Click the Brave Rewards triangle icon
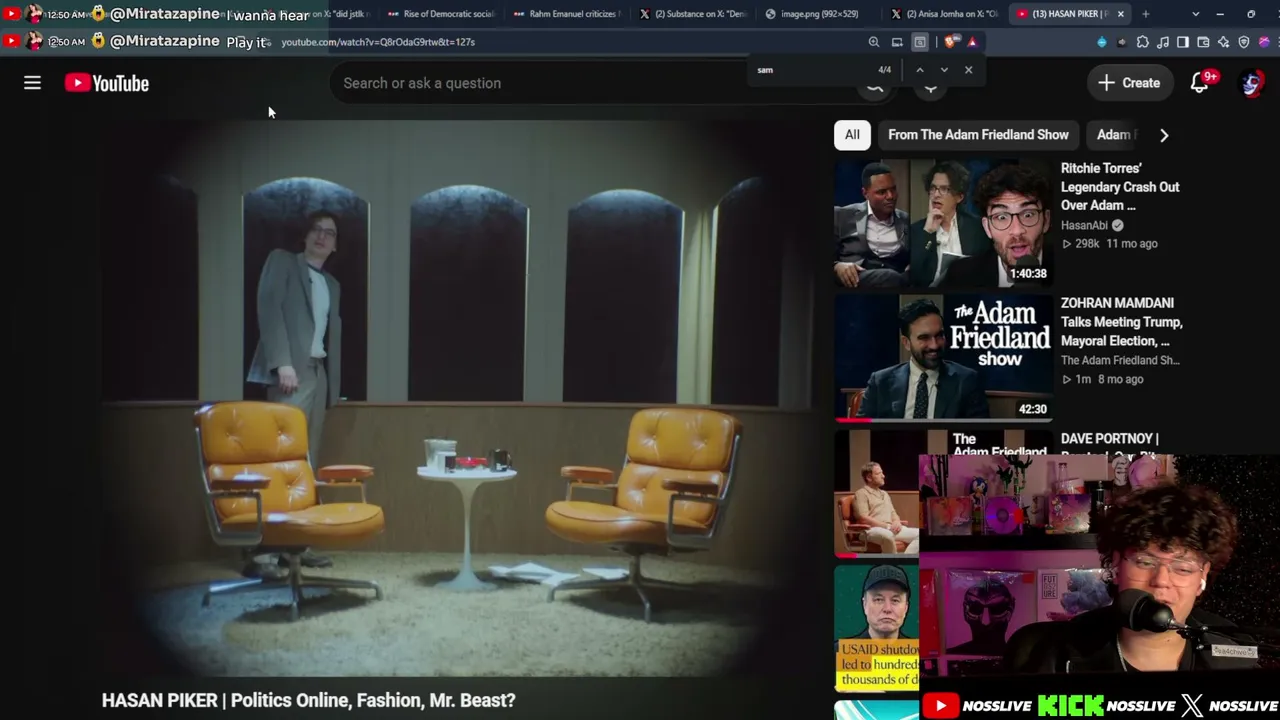Viewport: 1280px width, 720px height. pos(972,42)
